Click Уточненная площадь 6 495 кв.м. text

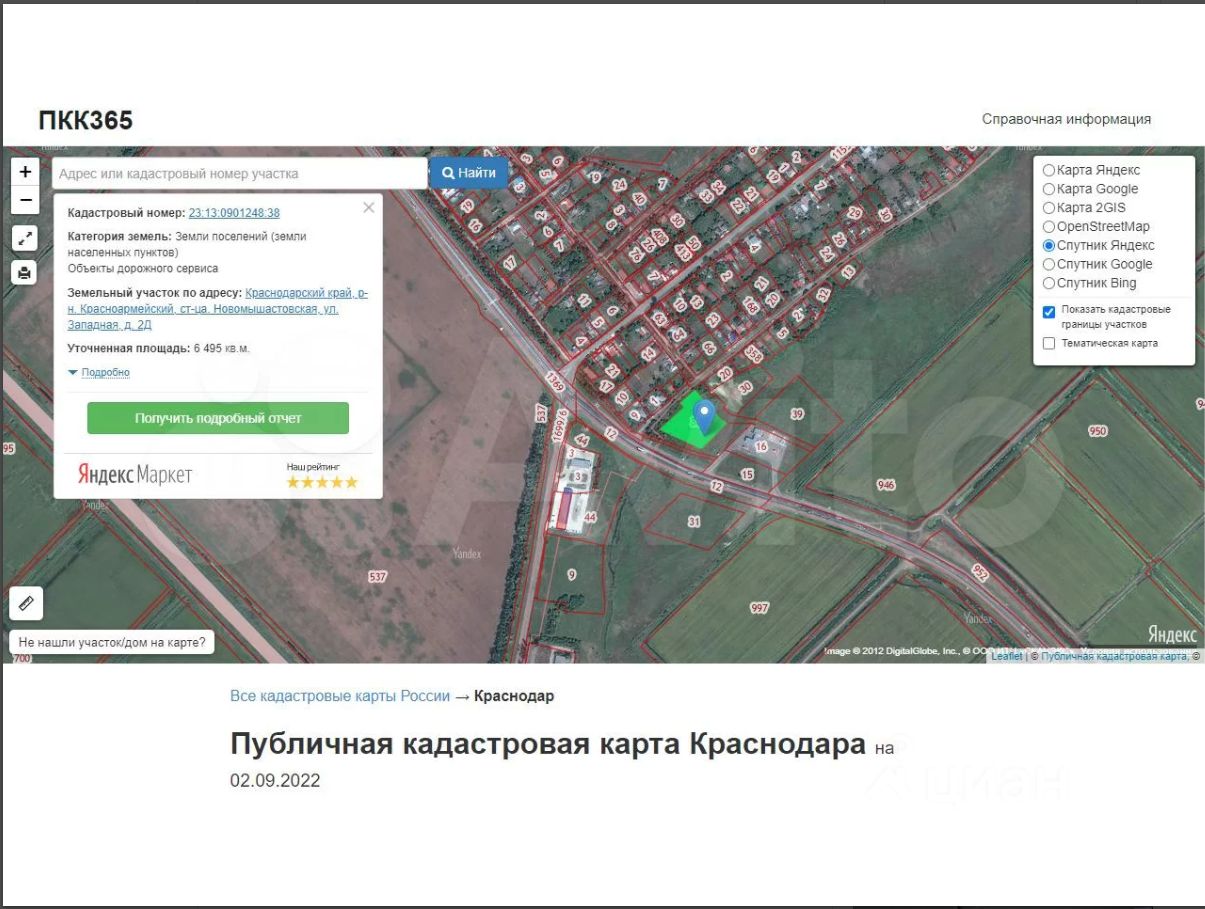[159, 348]
